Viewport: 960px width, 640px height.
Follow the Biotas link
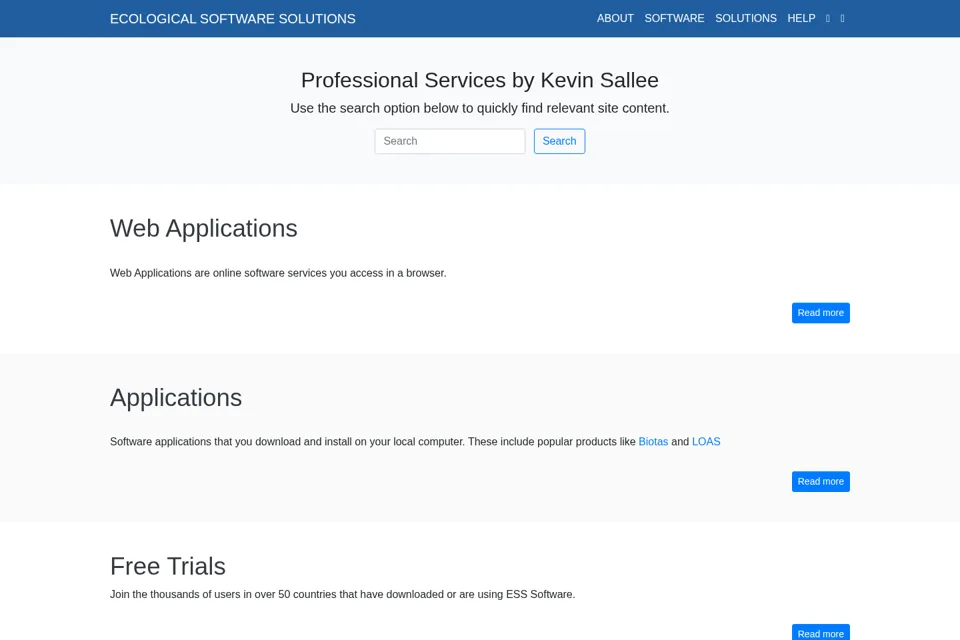[x=653, y=442]
